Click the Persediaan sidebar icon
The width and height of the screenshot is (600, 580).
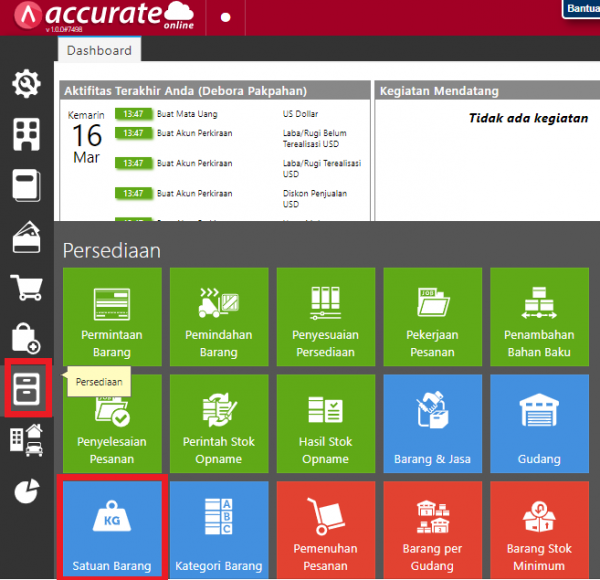point(26,387)
